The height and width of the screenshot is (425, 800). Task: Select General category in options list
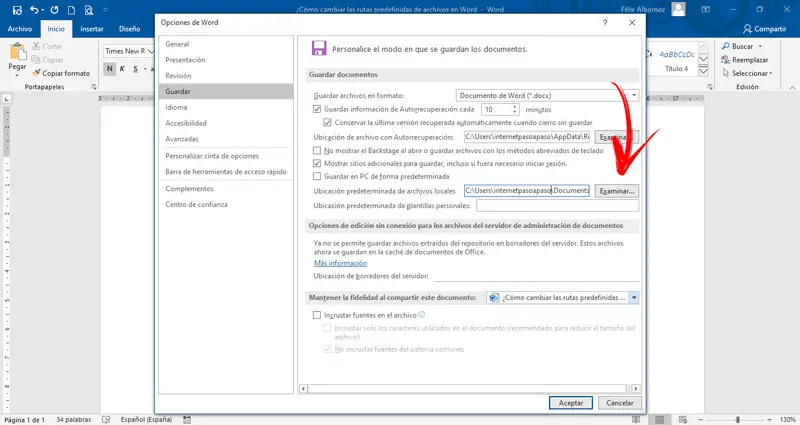coord(226,44)
